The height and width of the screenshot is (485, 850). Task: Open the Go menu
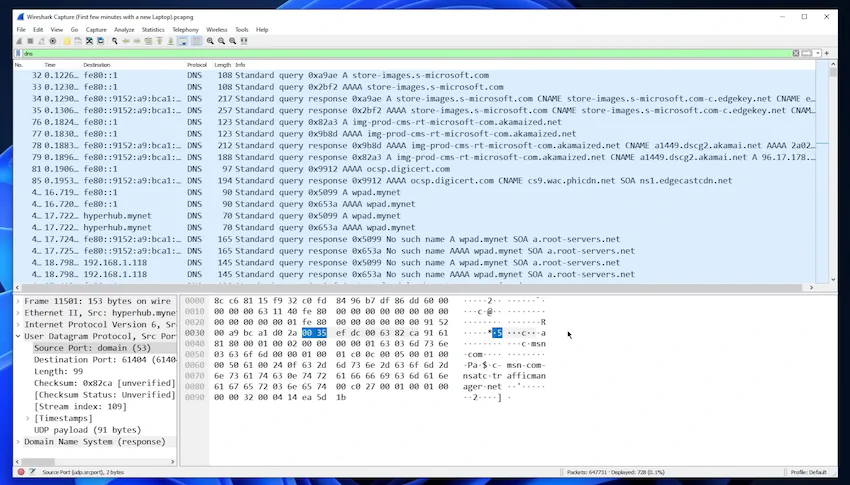pyautogui.click(x=74, y=30)
